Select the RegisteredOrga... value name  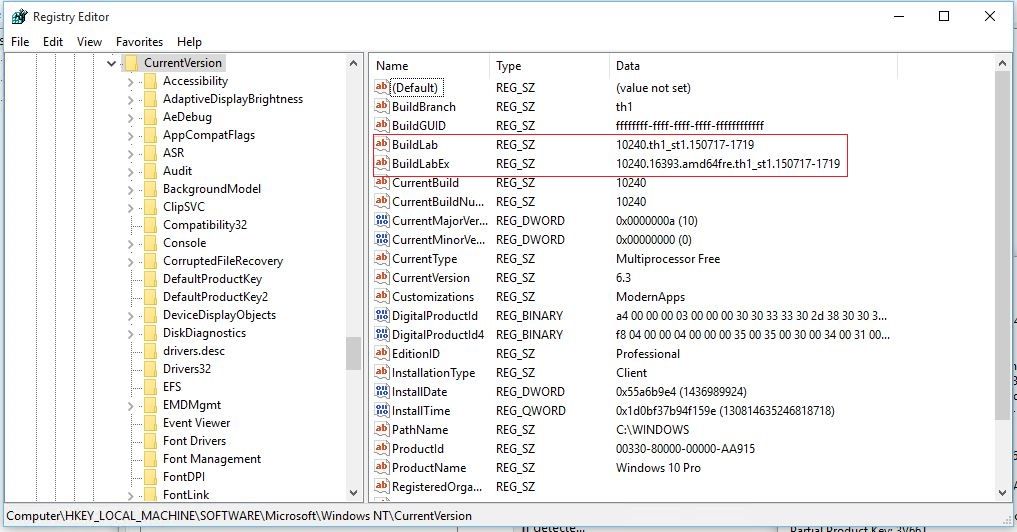coord(437,486)
